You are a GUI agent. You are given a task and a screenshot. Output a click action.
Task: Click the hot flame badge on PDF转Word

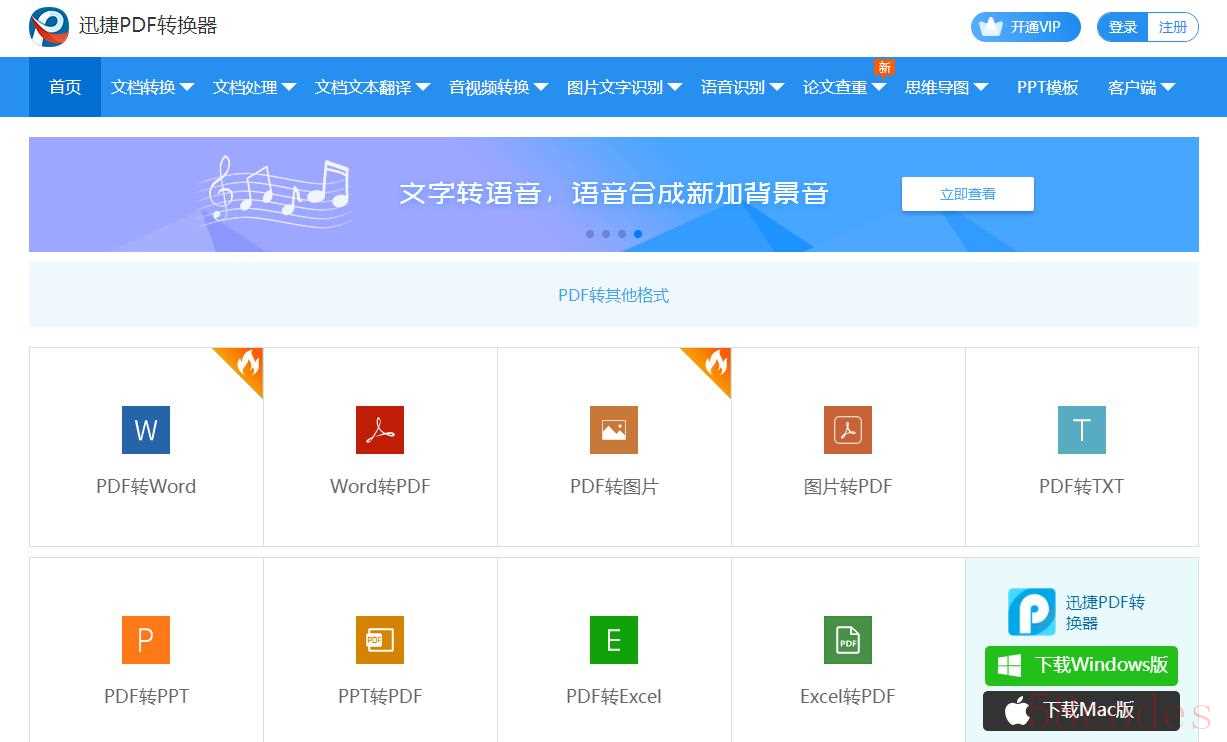pyautogui.click(x=244, y=366)
